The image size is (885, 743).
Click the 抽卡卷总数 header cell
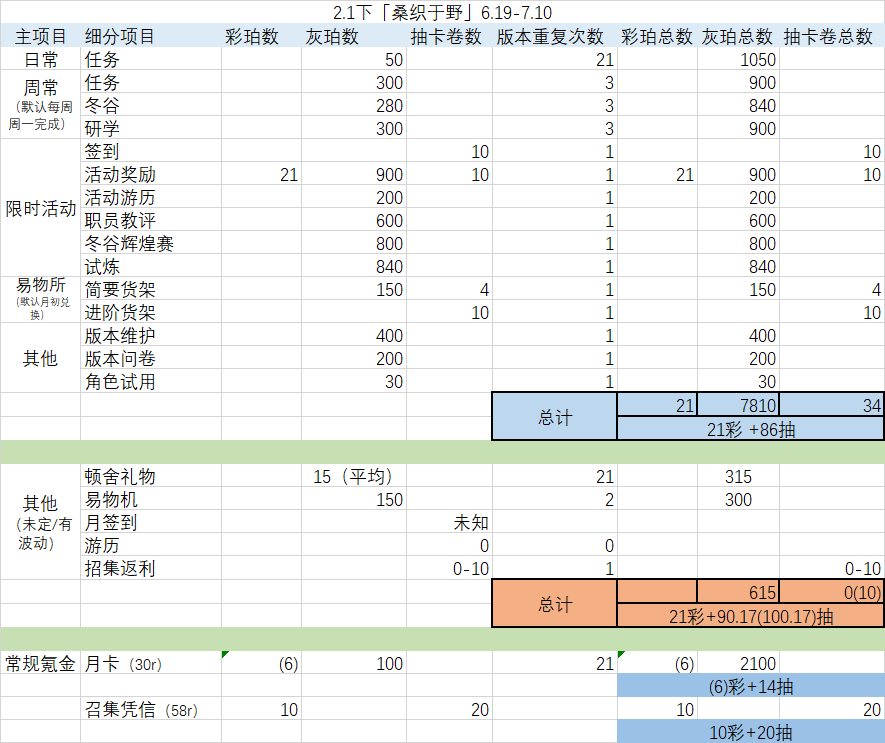pyautogui.click(x=832, y=36)
